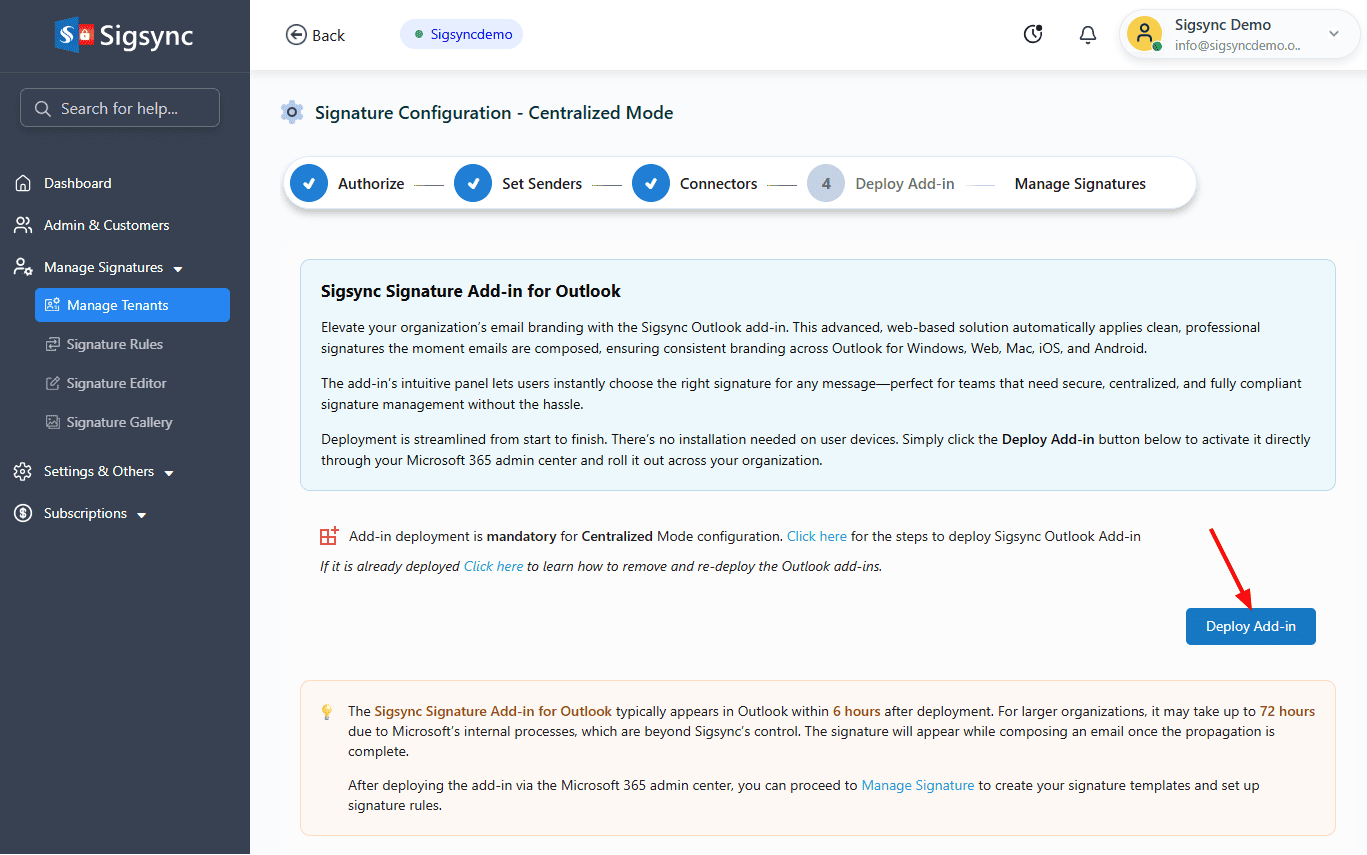Click the Sigsync logo icon
Image resolution: width=1367 pixels, height=855 pixels.
click(74, 35)
